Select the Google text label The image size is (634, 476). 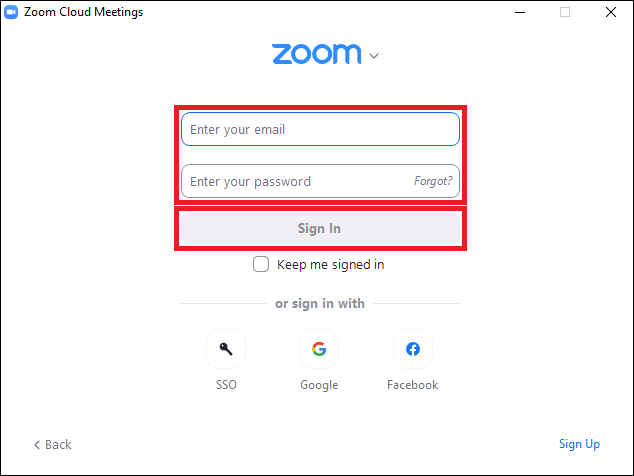point(319,385)
